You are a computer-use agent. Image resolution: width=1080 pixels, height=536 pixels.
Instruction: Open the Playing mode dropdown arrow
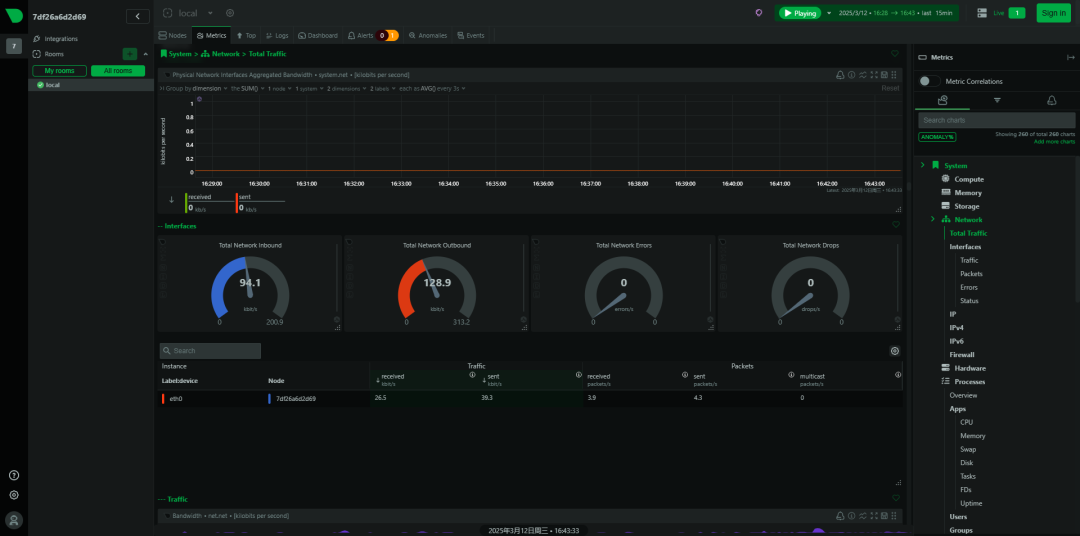[829, 13]
